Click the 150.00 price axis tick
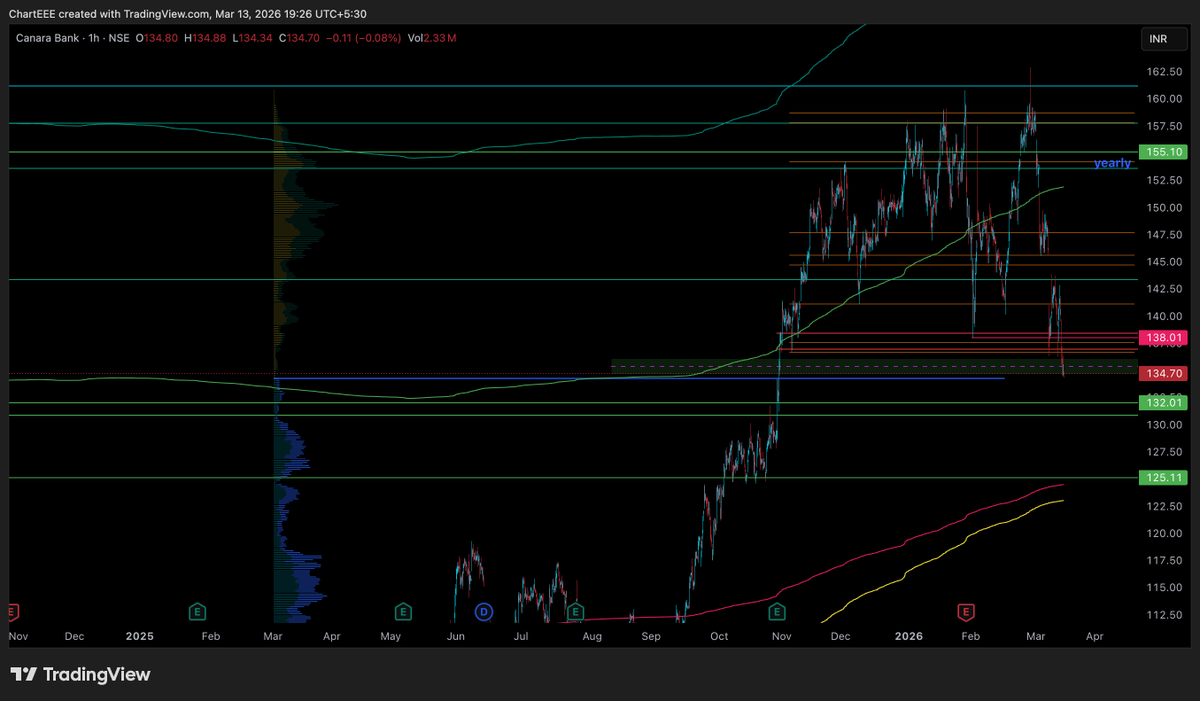This screenshot has height=701, width=1200. (1162, 208)
